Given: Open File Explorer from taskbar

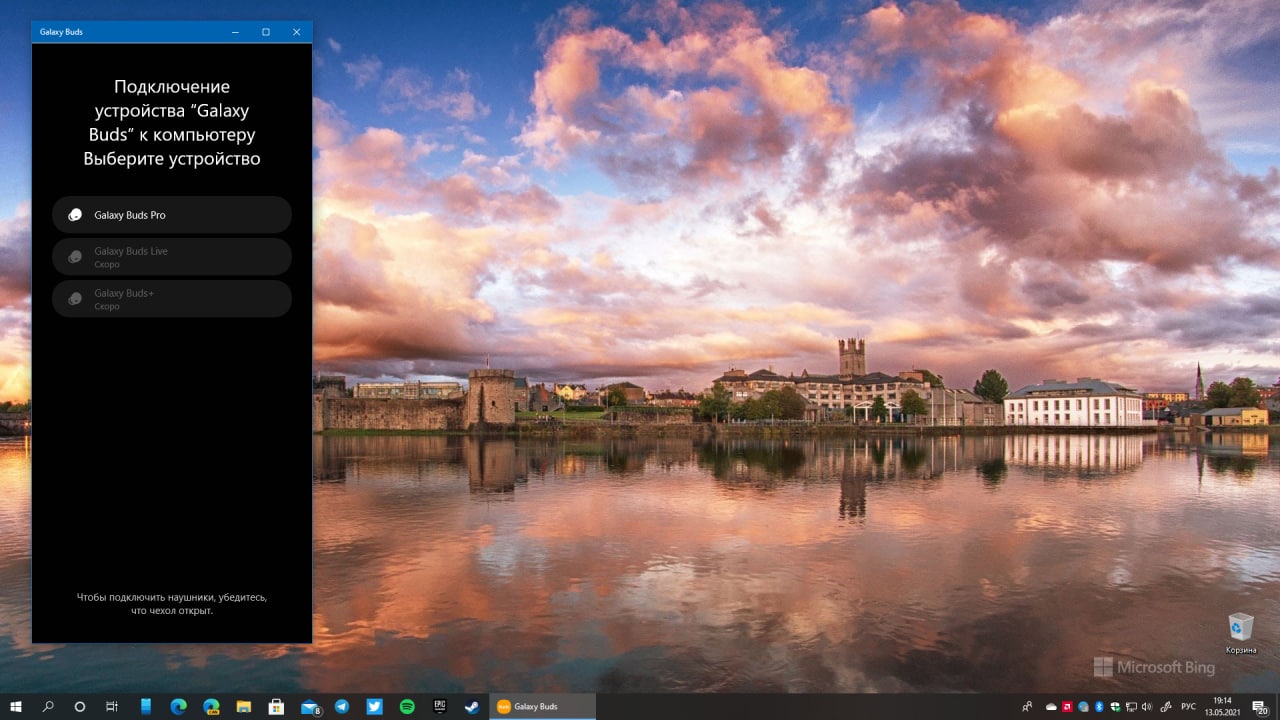Looking at the screenshot, I should click(244, 706).
